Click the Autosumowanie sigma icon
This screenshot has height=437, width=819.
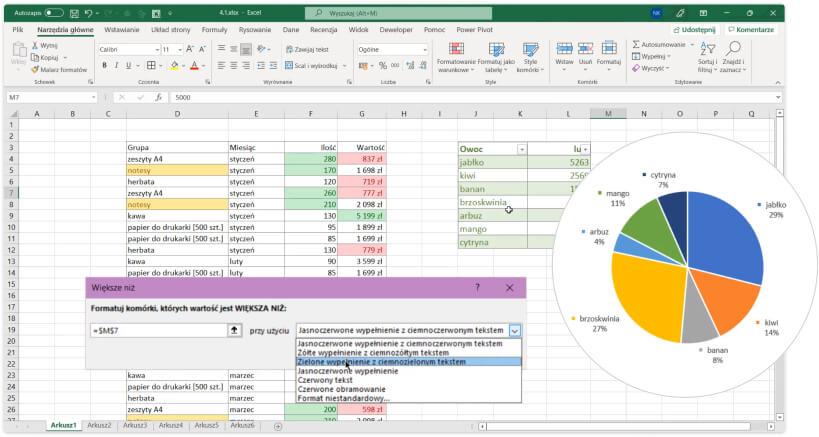click(636, 45)
